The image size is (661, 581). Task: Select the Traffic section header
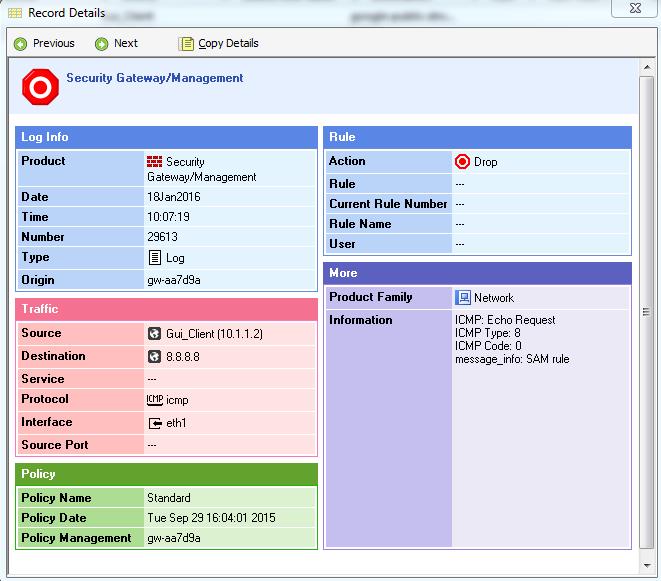click(x=167, y=310)
